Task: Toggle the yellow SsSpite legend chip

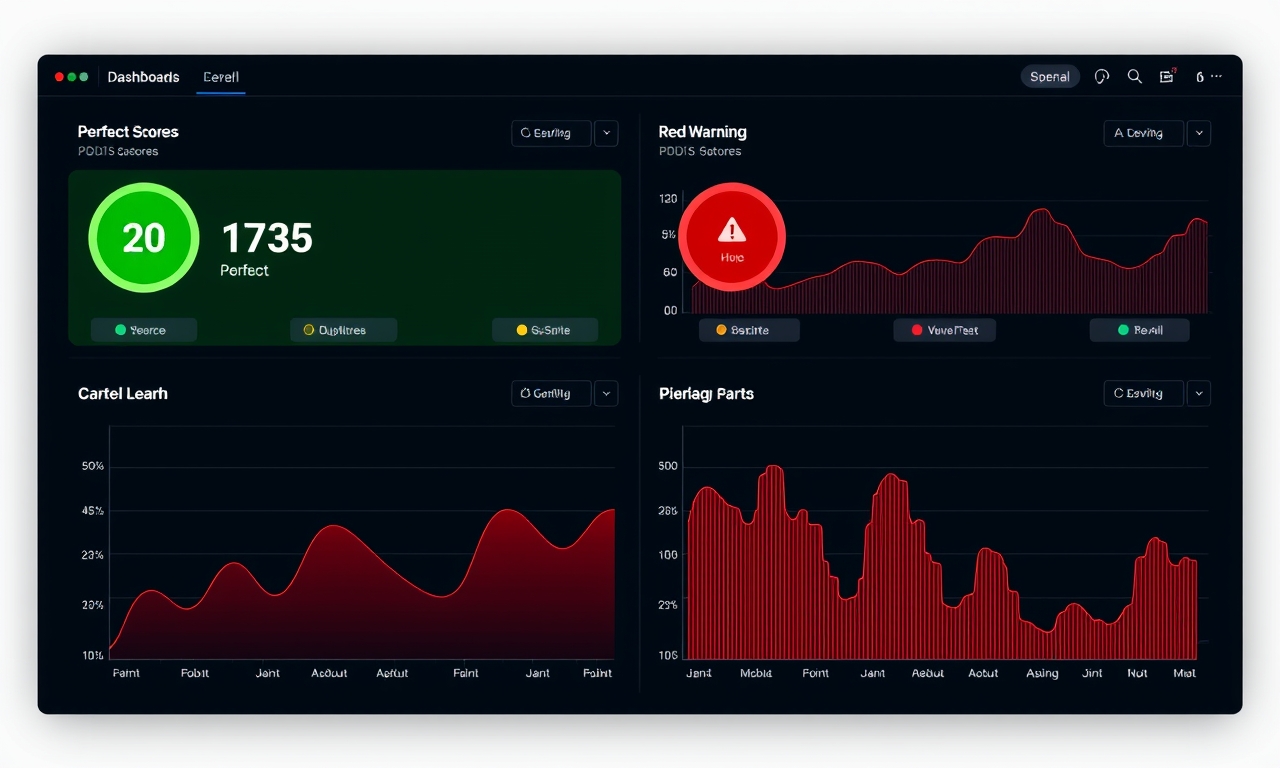Action: pos(545,330)
